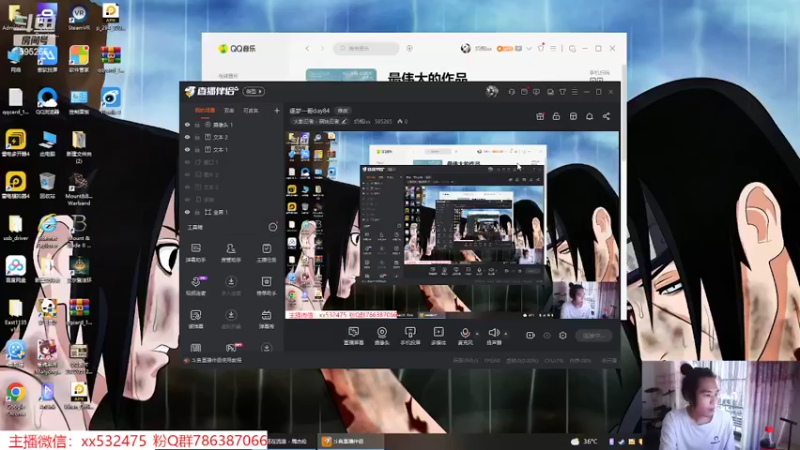Image resolution: width=800 pixels, height=450 pixels.
Task: Toggle lock on 文本 2 layer
Action: pyautogui.click(x=197, y=137)
